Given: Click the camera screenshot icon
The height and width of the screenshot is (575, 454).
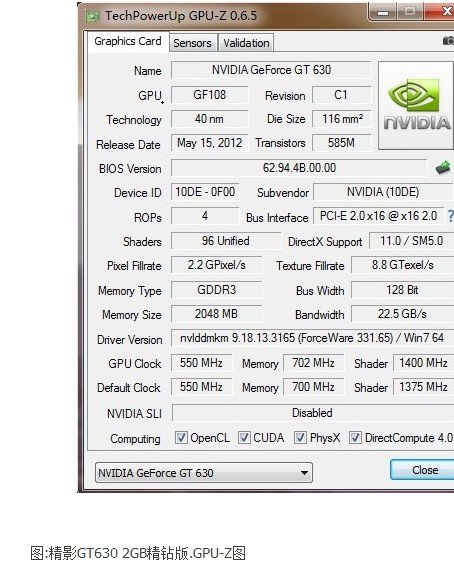Looking at the screenshot, I should (x=448, y=41).
